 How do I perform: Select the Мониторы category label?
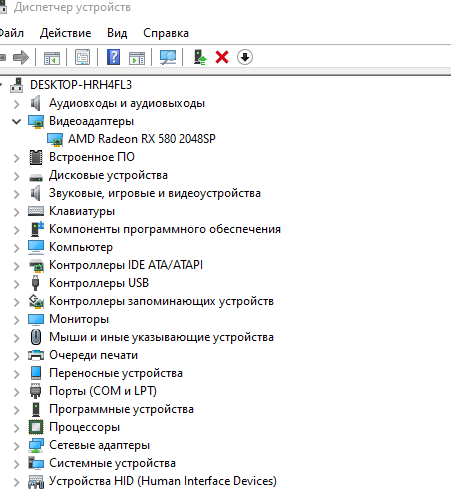coord(79,319)
